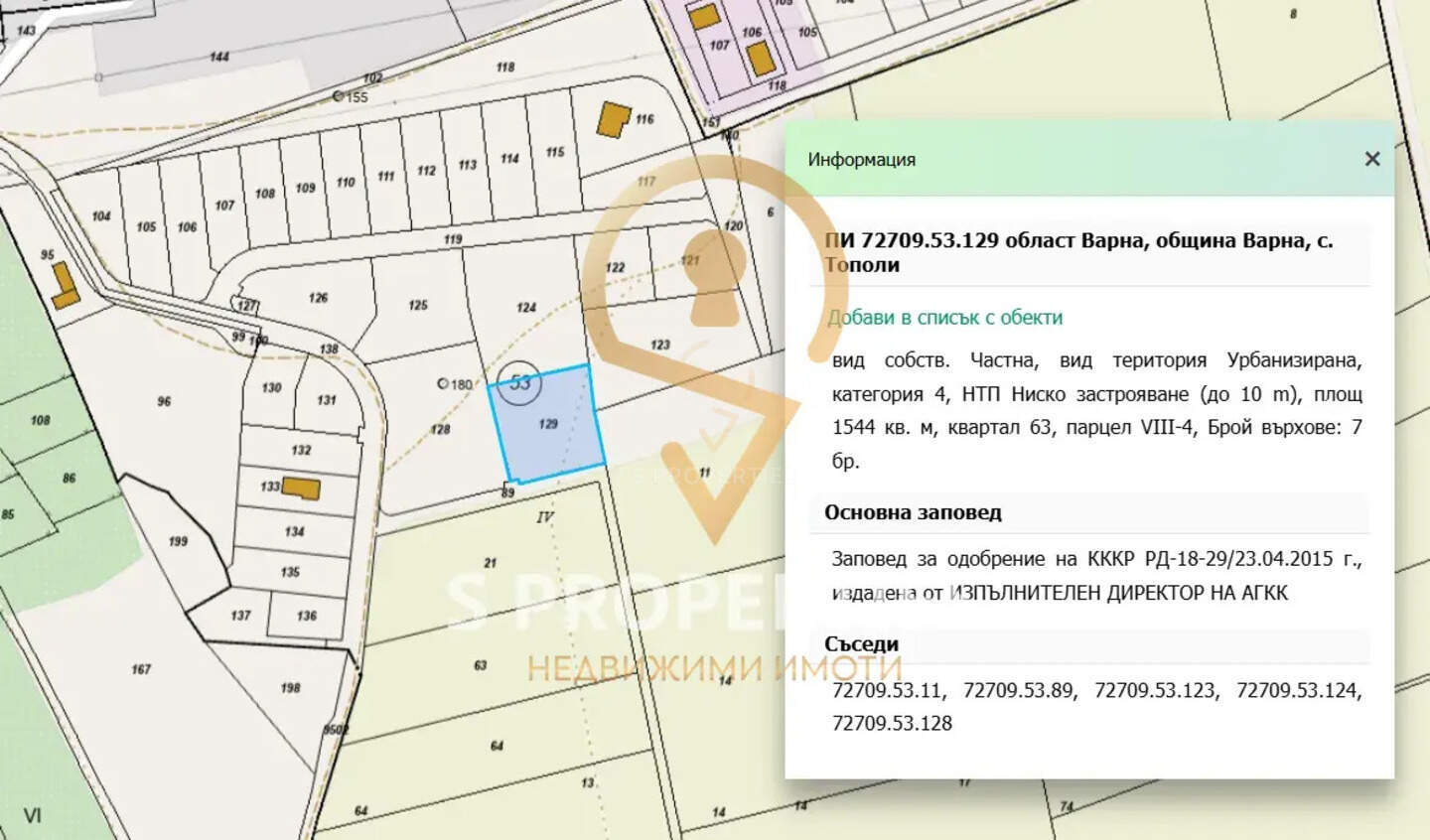Select parcel 96 on the map
The width and height of the screenshot is (1430, 840).
(163, 401)
